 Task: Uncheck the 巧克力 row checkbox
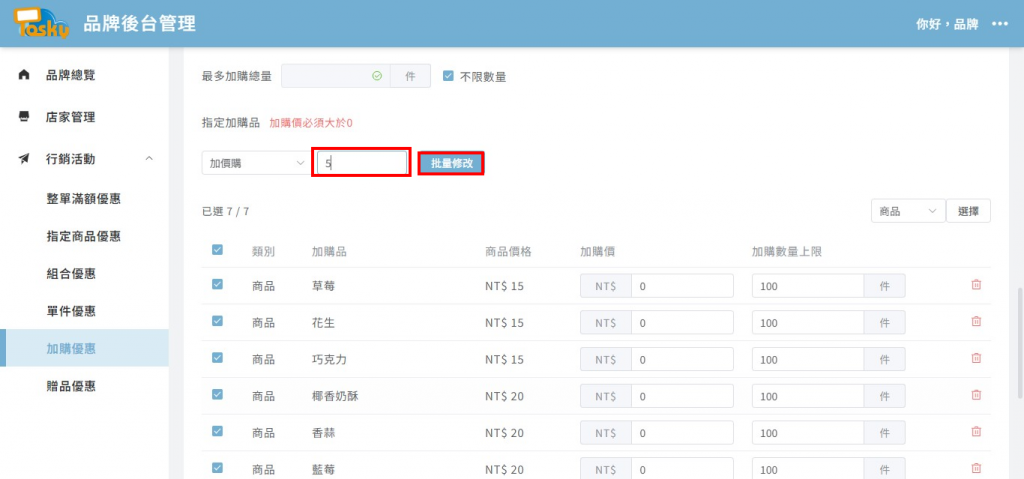pyautogui.click(x=217, y=357)
